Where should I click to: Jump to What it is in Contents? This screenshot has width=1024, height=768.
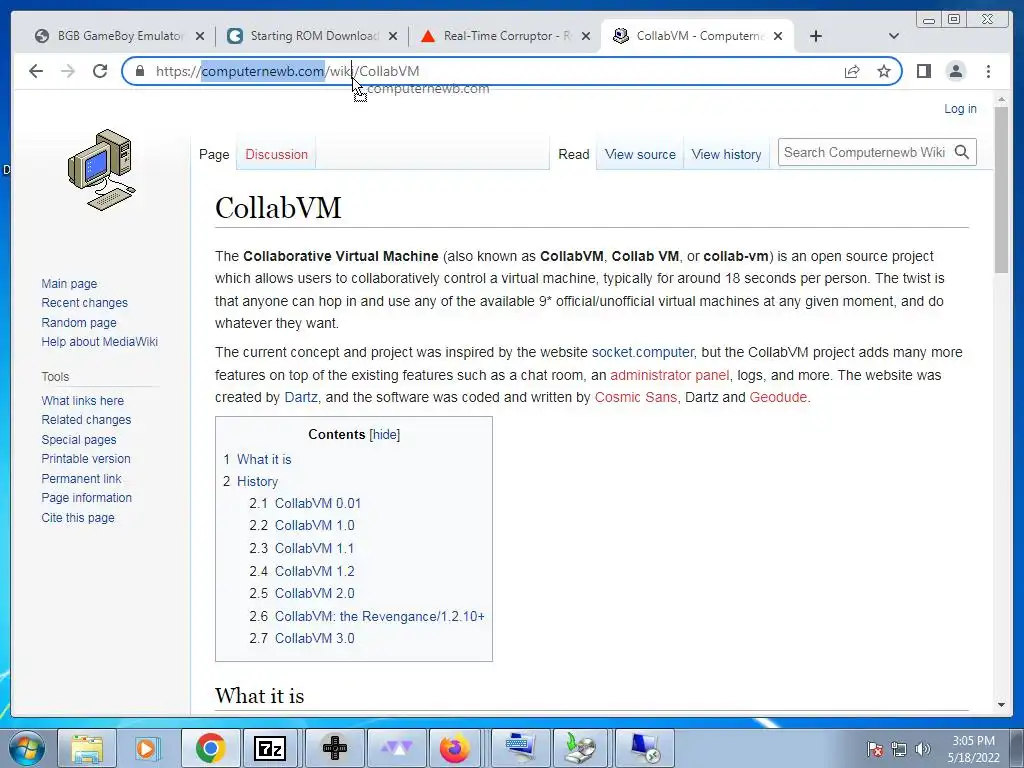tap(264, 459)
